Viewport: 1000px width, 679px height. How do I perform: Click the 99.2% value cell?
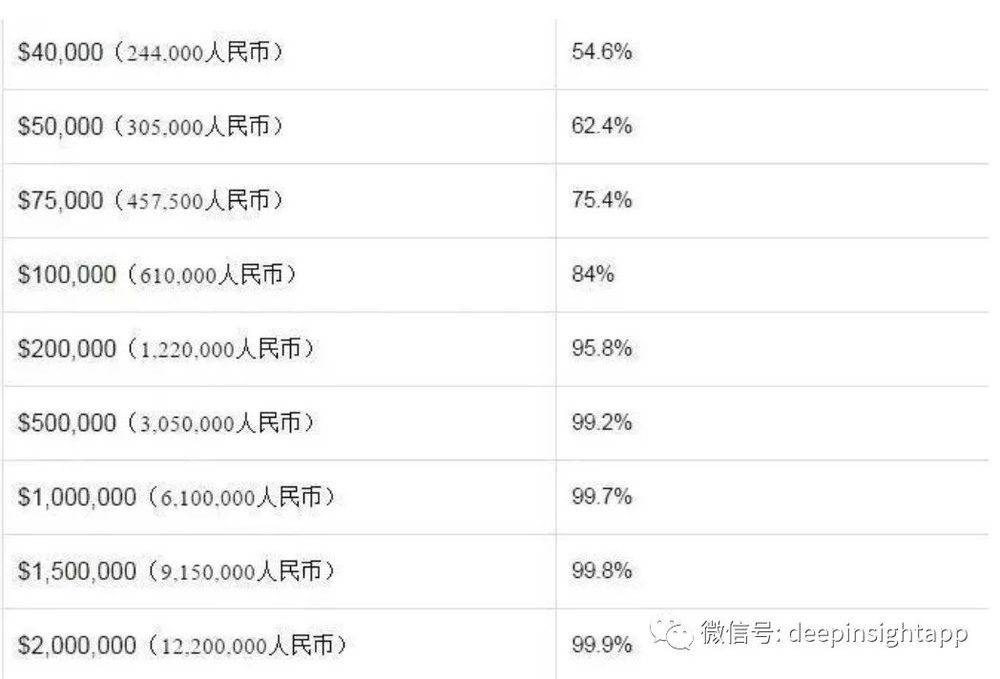pos(601,423)
